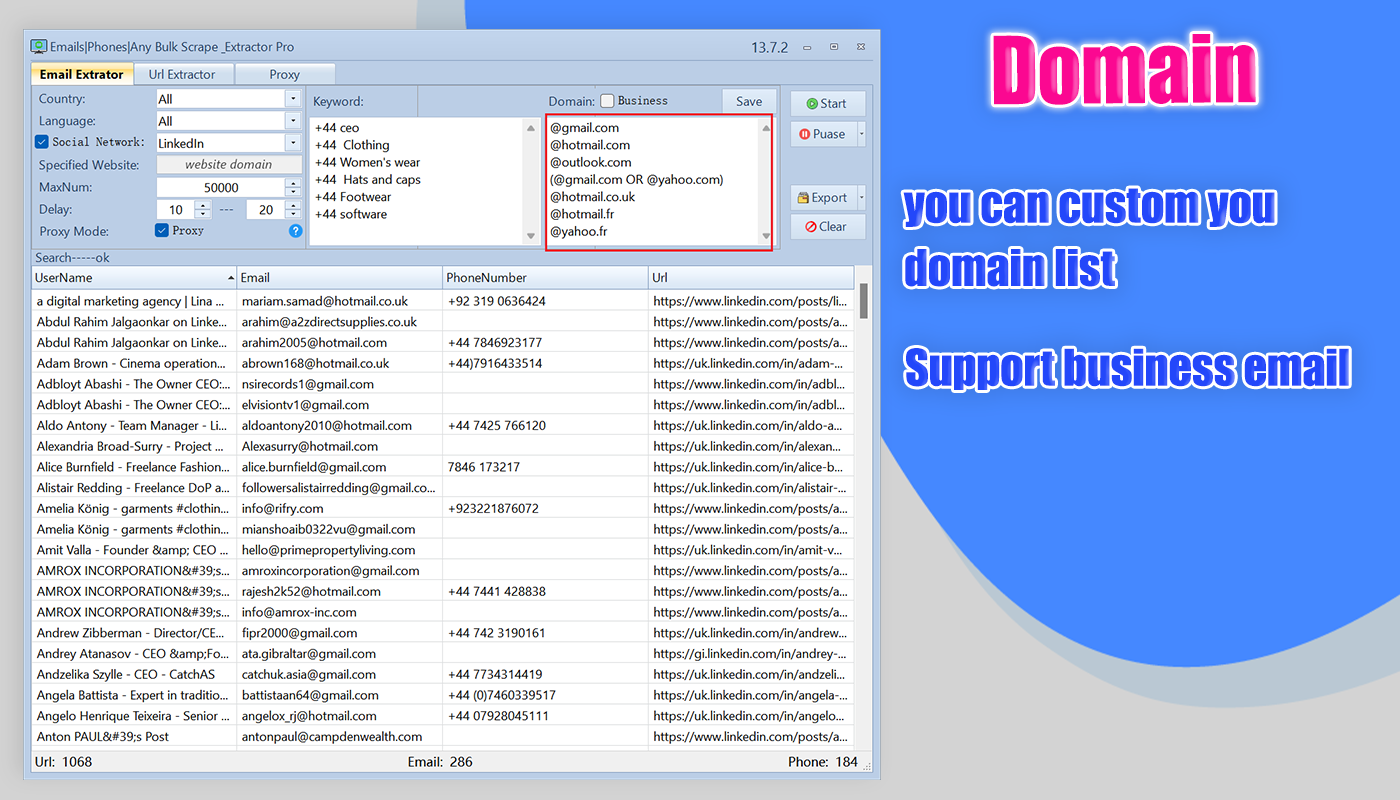Click phone number '+44 (0)7460339517'
Image resolution: width=1400 pixels, height=800 pixels.
coord(502,695)
